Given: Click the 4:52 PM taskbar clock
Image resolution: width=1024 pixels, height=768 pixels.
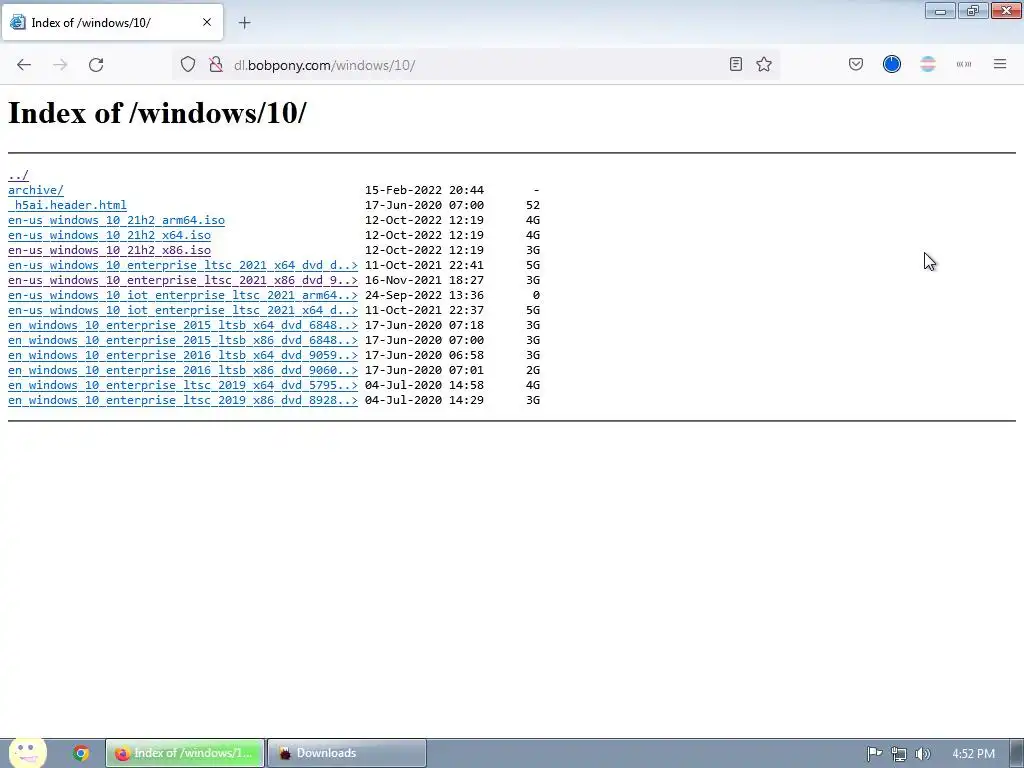Looking at the screenshot, I should 974,754.
